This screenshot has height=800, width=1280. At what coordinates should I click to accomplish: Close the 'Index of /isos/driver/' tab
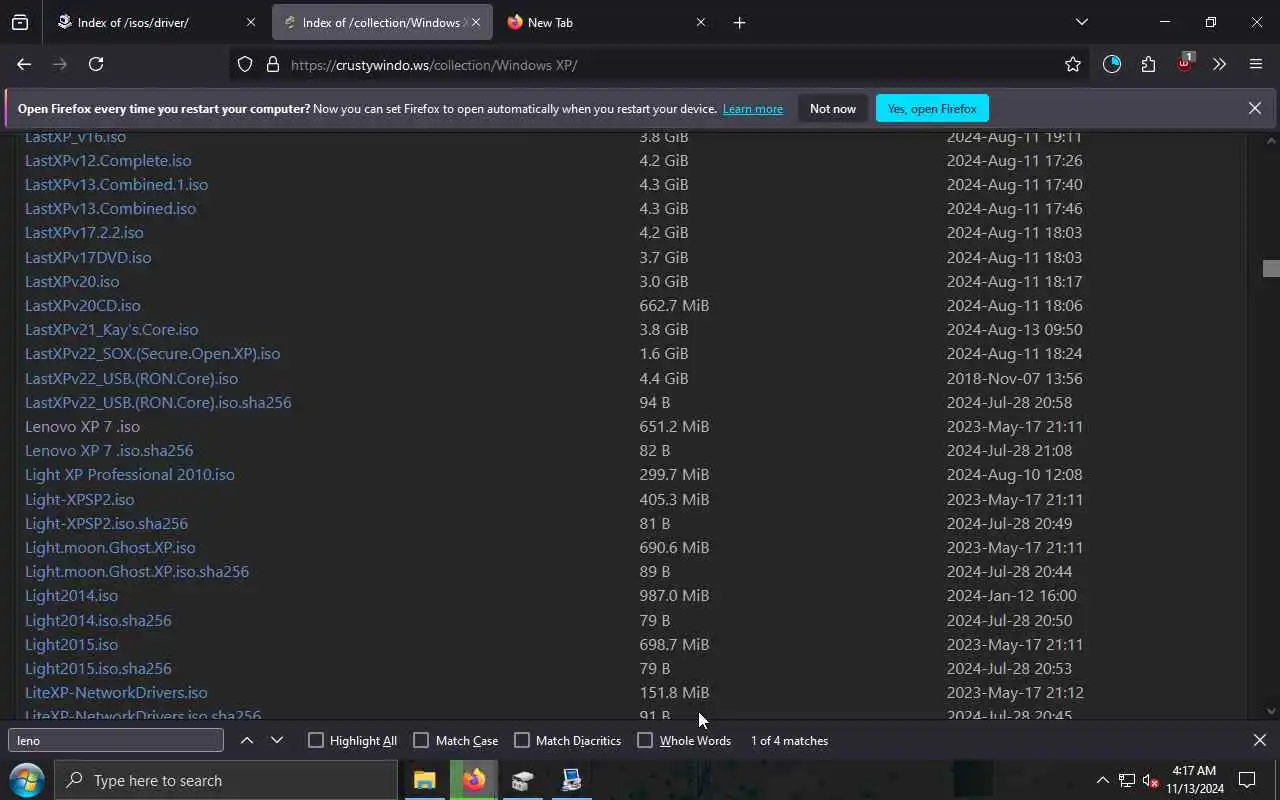251,22
